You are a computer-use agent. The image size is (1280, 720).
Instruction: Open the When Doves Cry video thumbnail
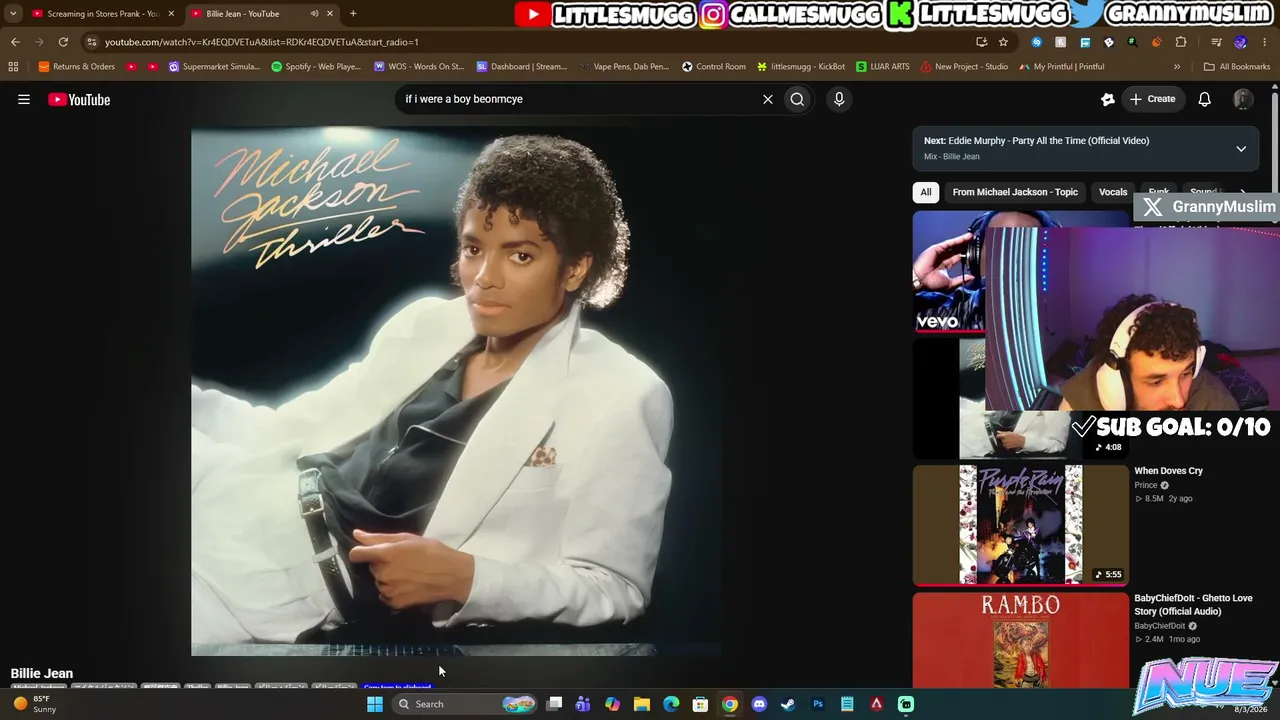pos(1020,524)
